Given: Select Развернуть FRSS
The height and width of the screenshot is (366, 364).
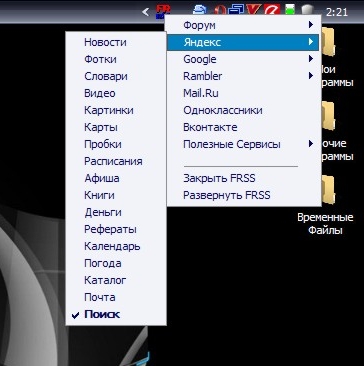Looking at the screenshot, I should point(244,195).
